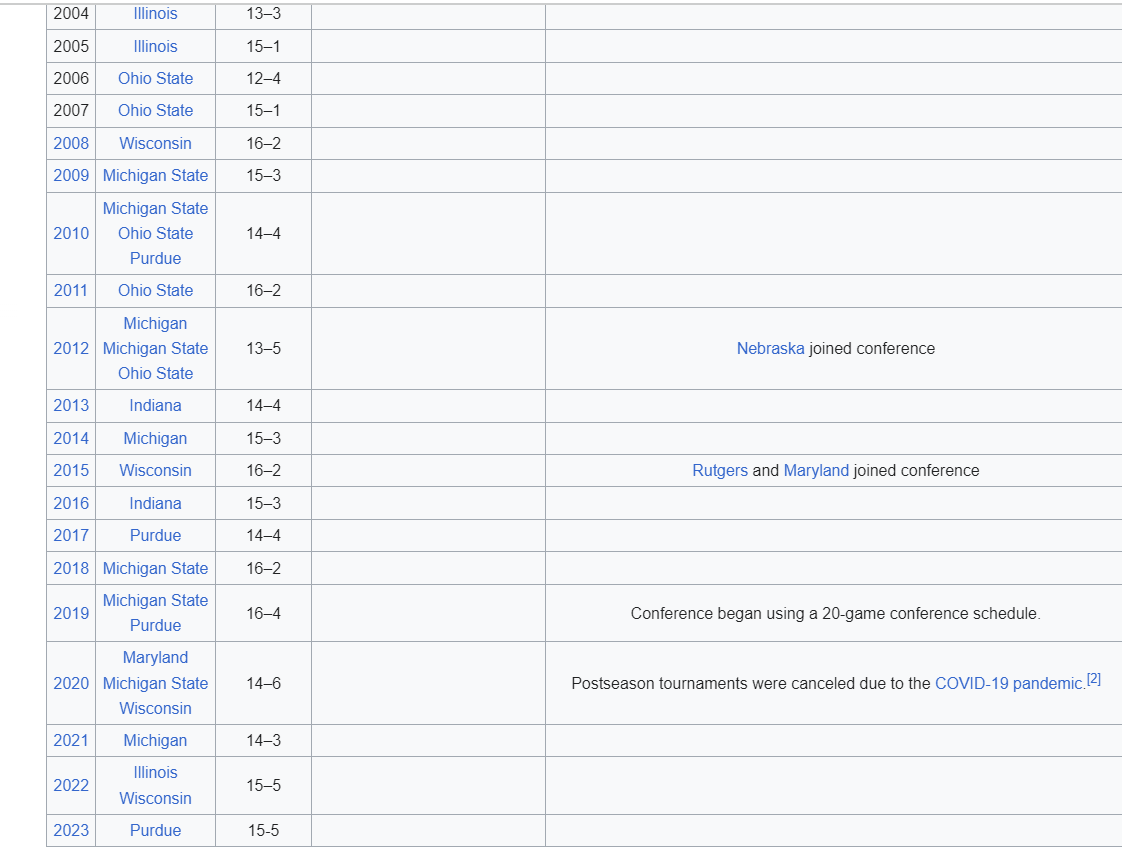Open the Nebraska link in the notes column

pyautogui.click(x=770, y=349)
